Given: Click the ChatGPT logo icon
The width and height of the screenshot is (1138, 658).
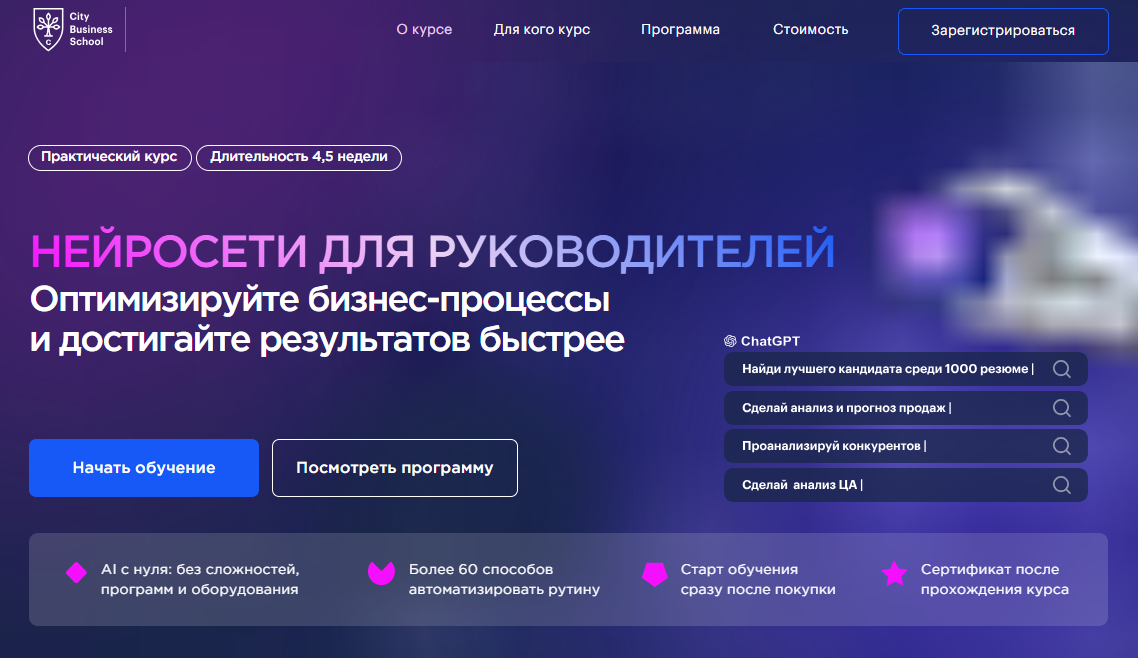Looking at the screenshot, I should (730, 341).
